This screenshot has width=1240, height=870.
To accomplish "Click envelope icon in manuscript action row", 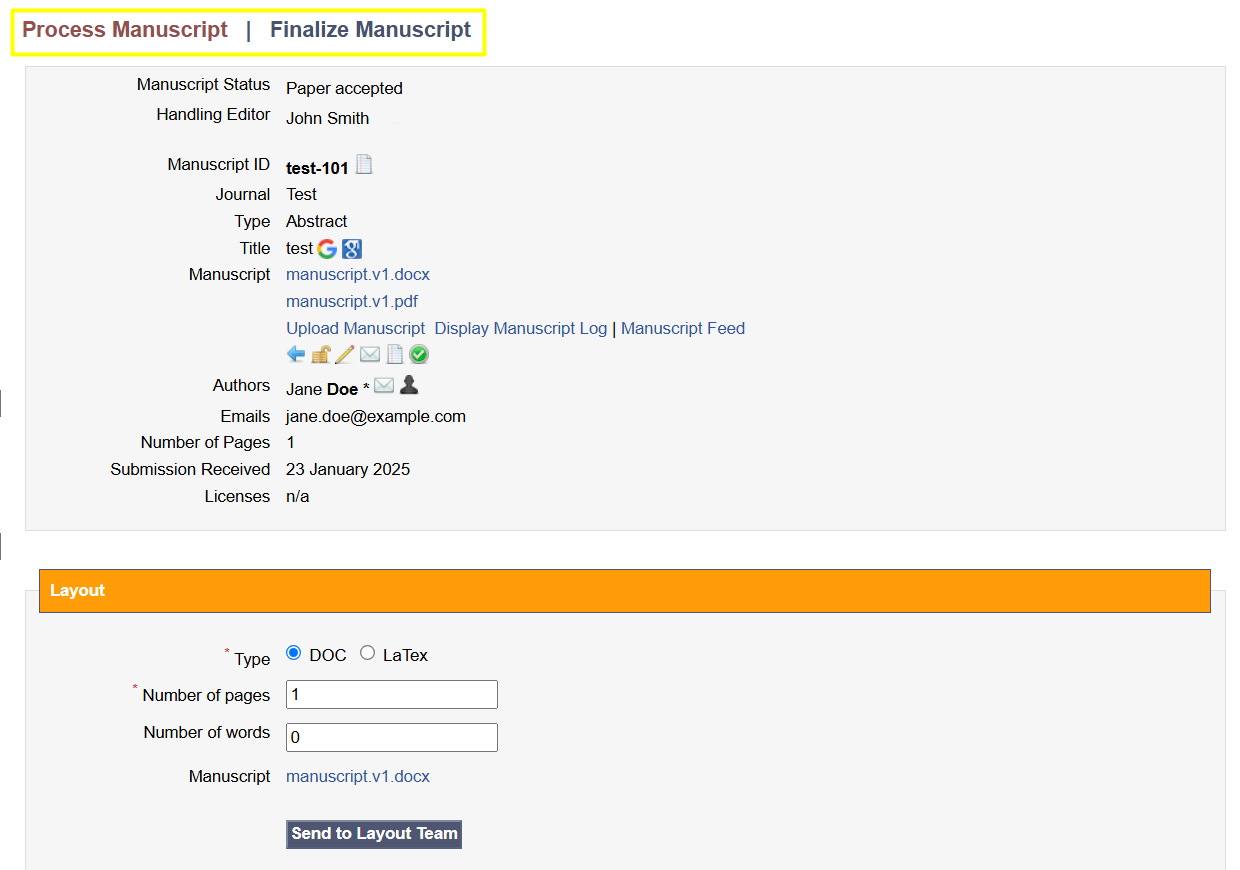I will click(x=370, y=354).
